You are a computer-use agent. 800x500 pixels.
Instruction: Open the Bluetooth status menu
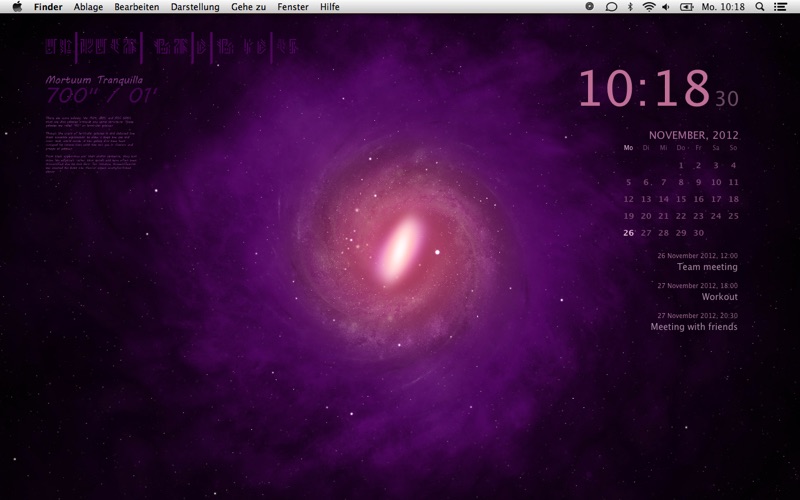pos(630,7)
